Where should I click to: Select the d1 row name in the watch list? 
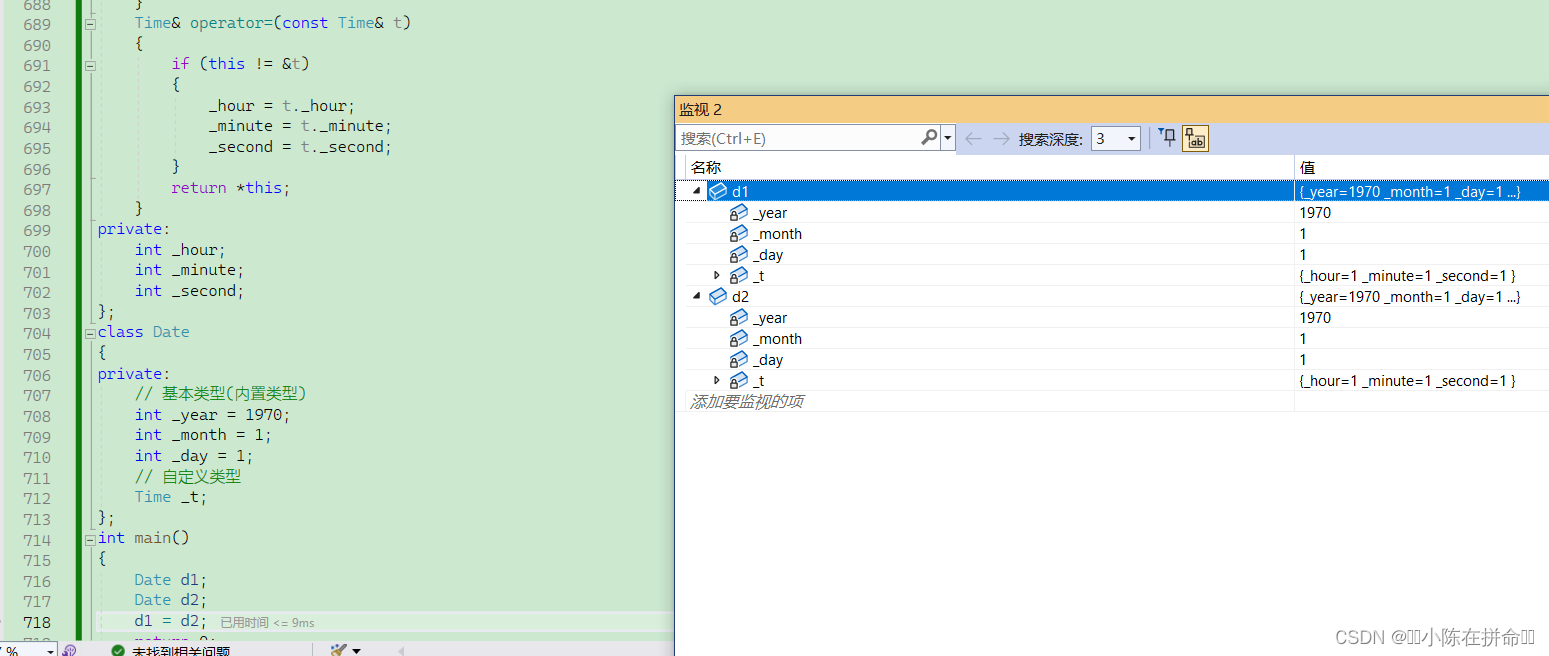coord(740,191)
